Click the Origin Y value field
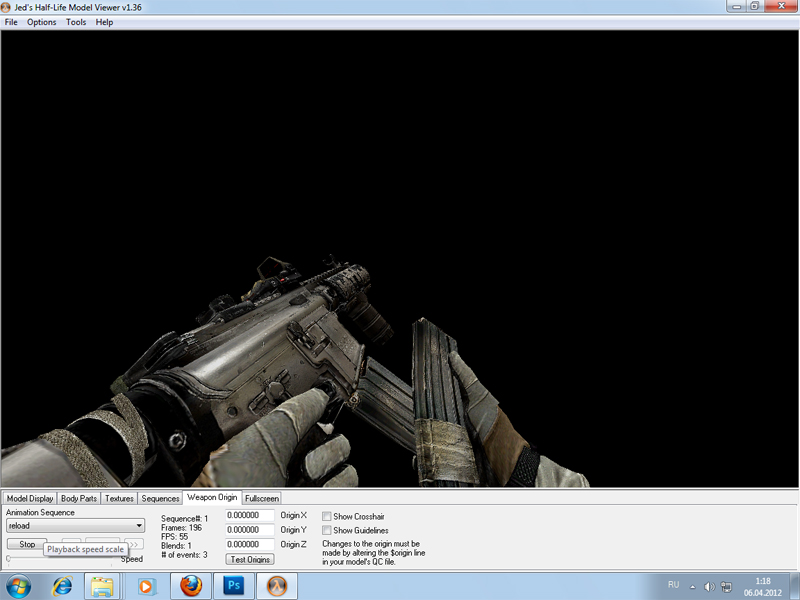800x600 pixels. pos(249,530)
